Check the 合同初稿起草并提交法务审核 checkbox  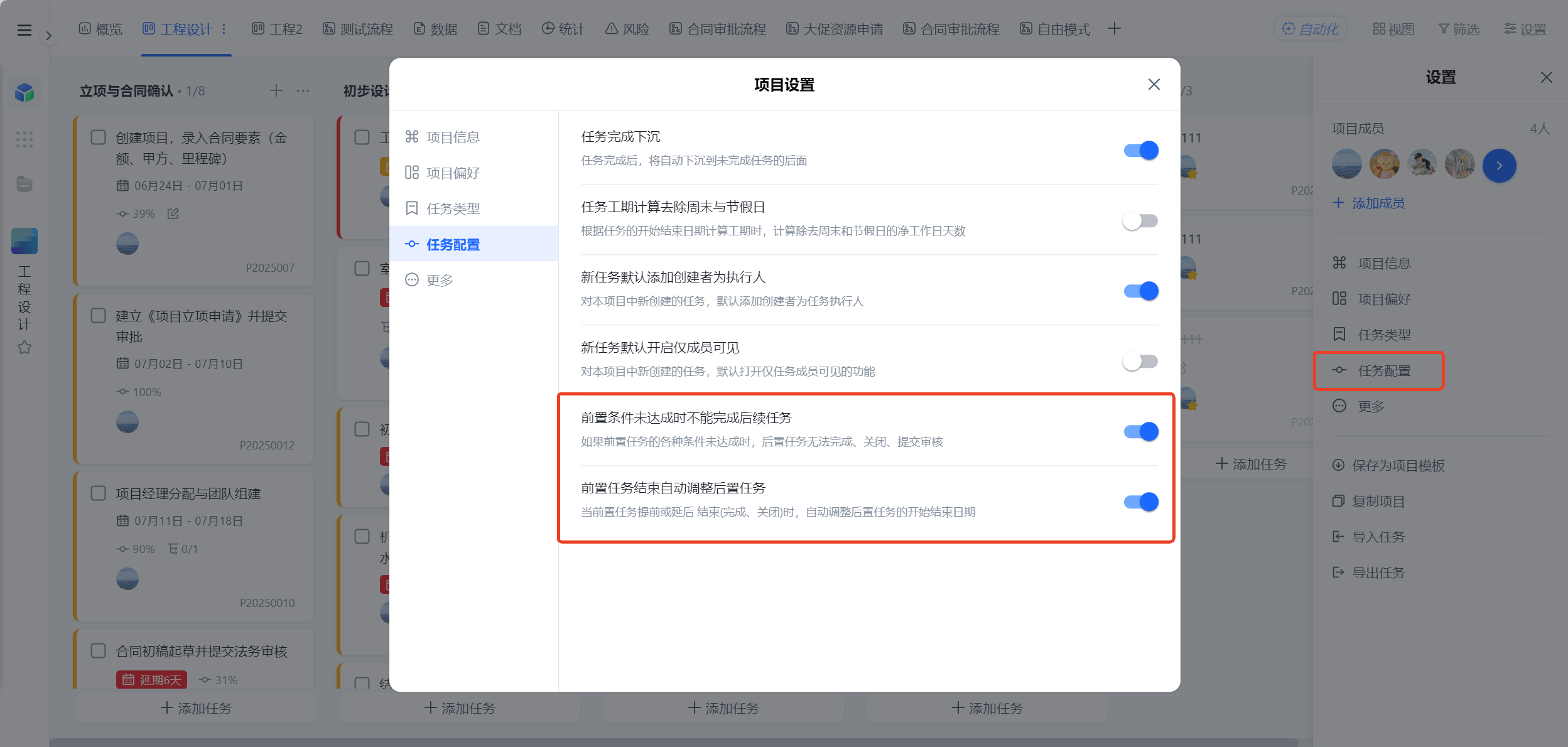point(99,650)
